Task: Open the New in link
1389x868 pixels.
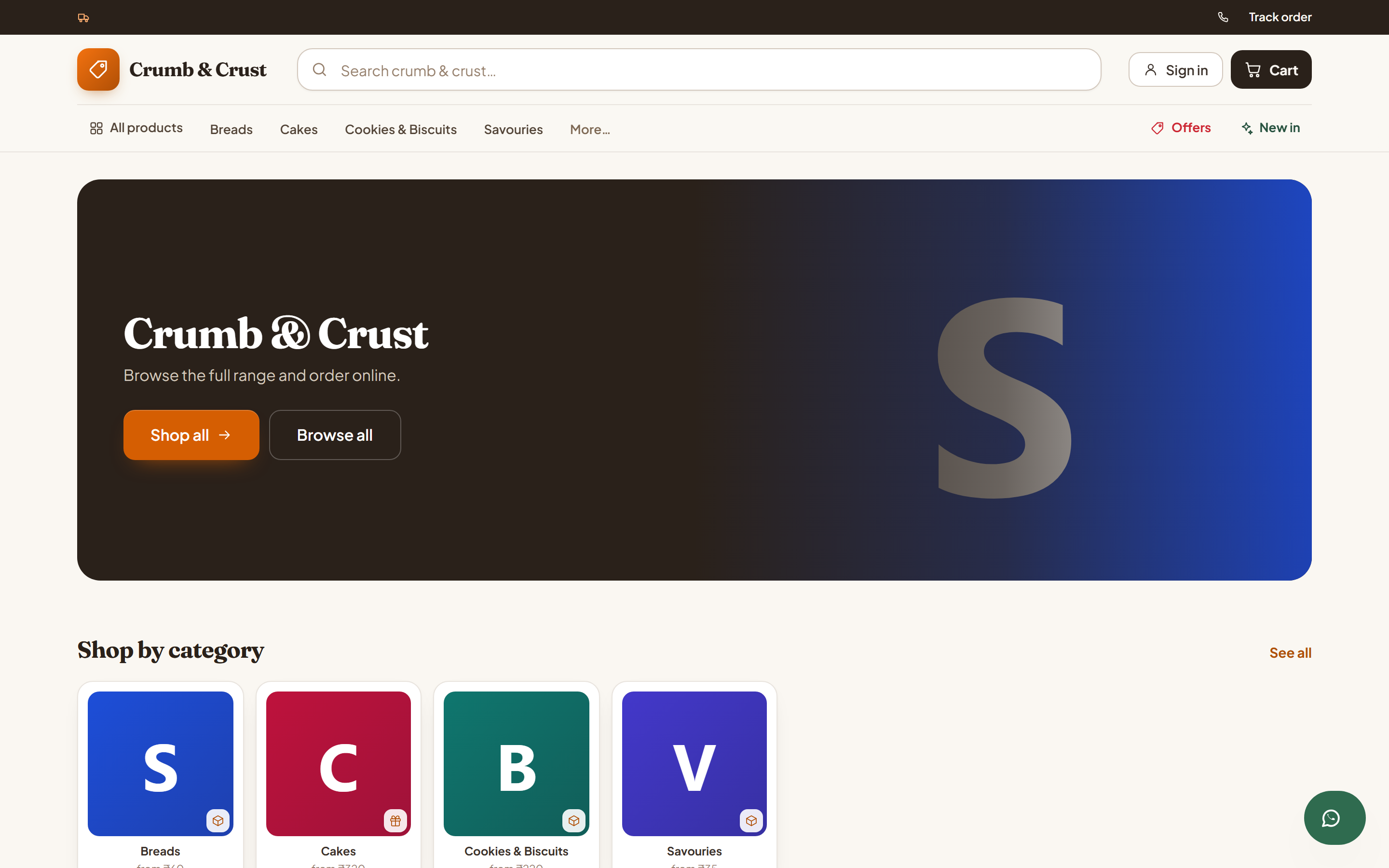Action: (x=1270, y=127)
